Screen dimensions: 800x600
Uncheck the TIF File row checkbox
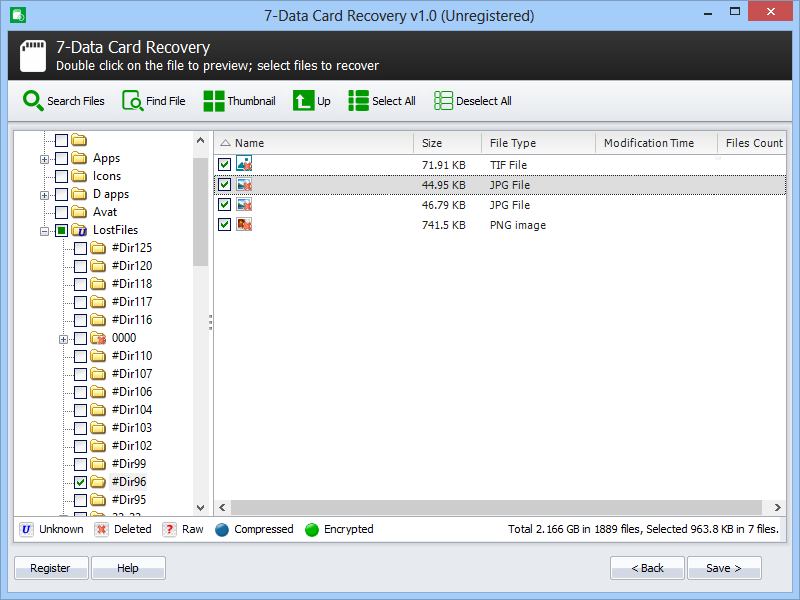pos(225,164)
